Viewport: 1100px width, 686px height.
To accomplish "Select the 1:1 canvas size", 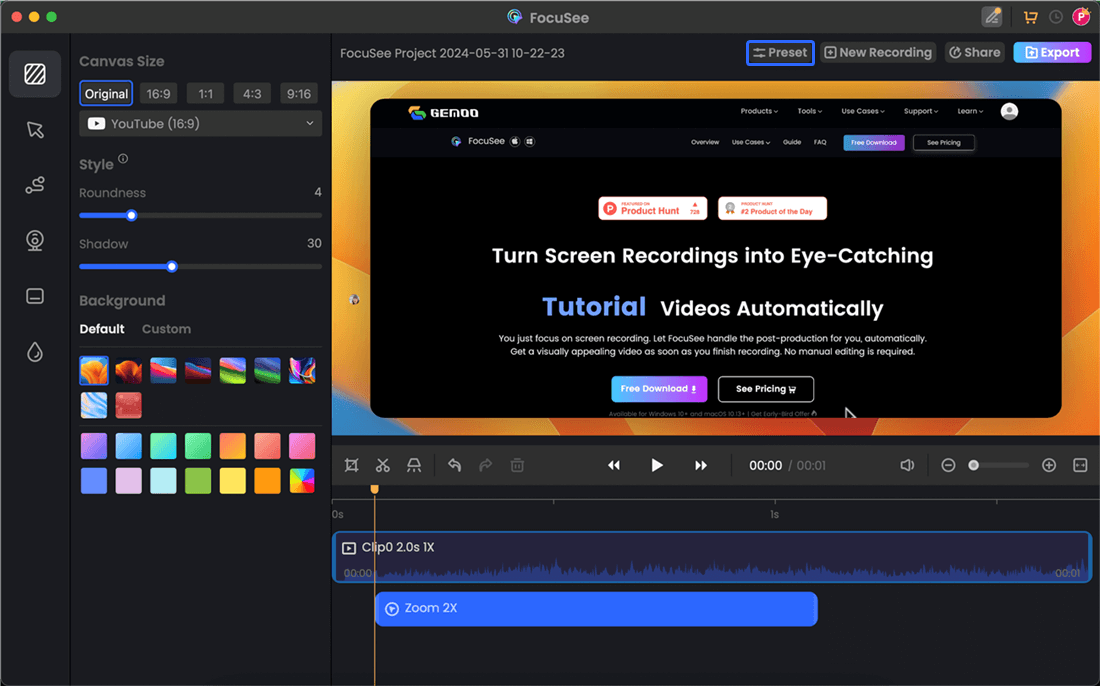I will [206, 93].
